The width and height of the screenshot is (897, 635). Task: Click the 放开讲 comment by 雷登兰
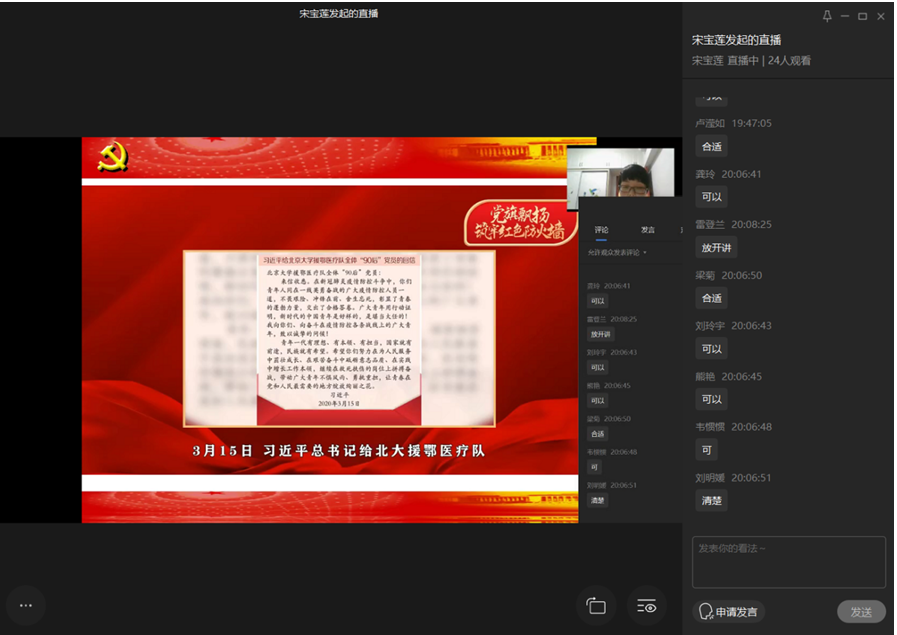coord(716,247)
